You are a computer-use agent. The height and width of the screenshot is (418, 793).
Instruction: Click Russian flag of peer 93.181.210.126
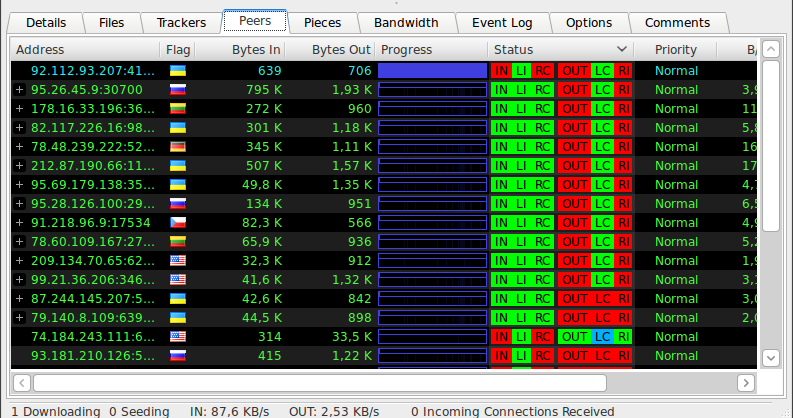[178, 355]
